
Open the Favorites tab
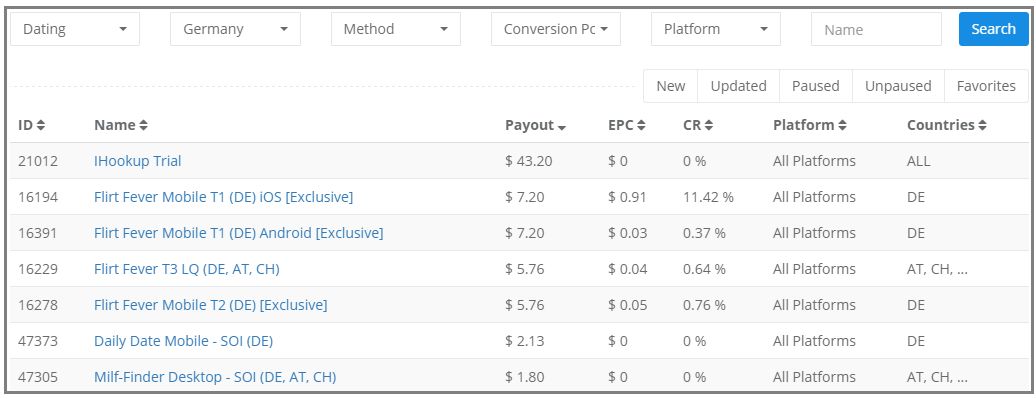pyautogui.click(x=986, y=86)
